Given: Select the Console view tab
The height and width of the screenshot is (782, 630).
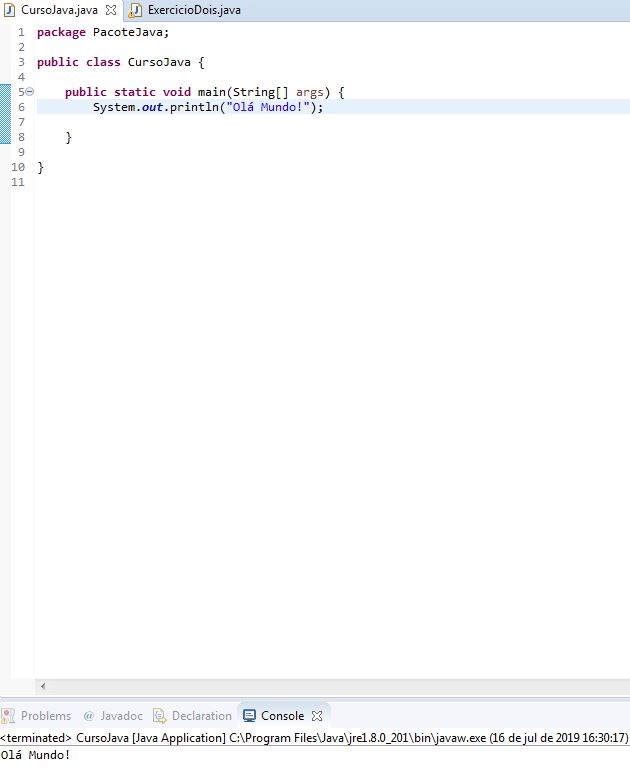Looking at the screenshot, I should pos(282,716).
